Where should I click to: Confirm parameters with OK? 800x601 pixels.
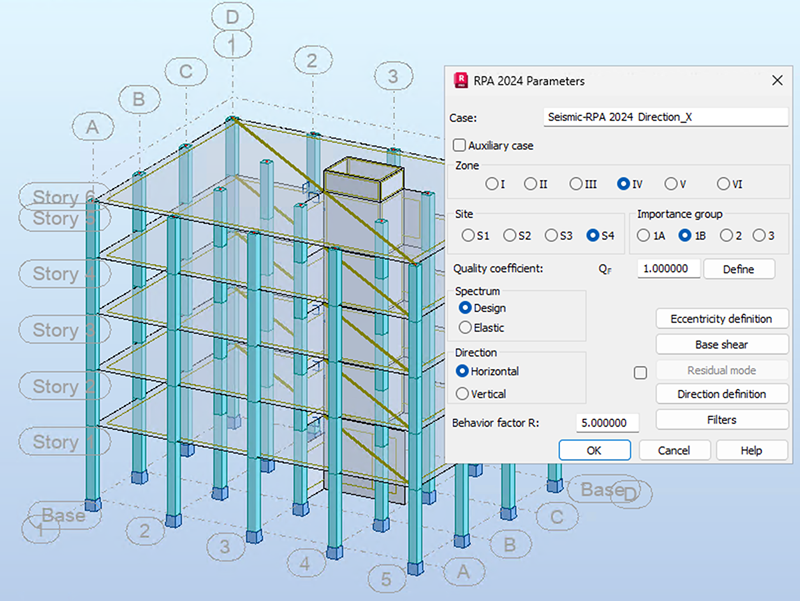tap(594, 450)
